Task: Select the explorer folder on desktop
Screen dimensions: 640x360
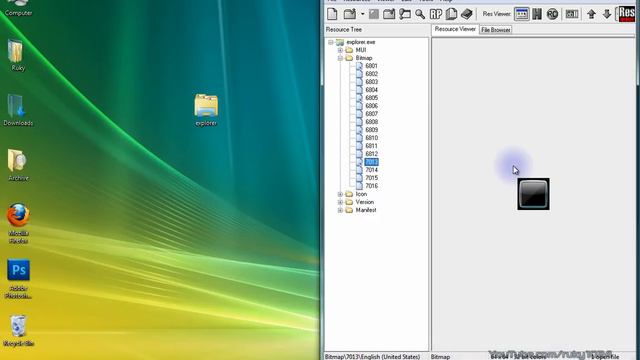Action: click(x=206, y=111)
